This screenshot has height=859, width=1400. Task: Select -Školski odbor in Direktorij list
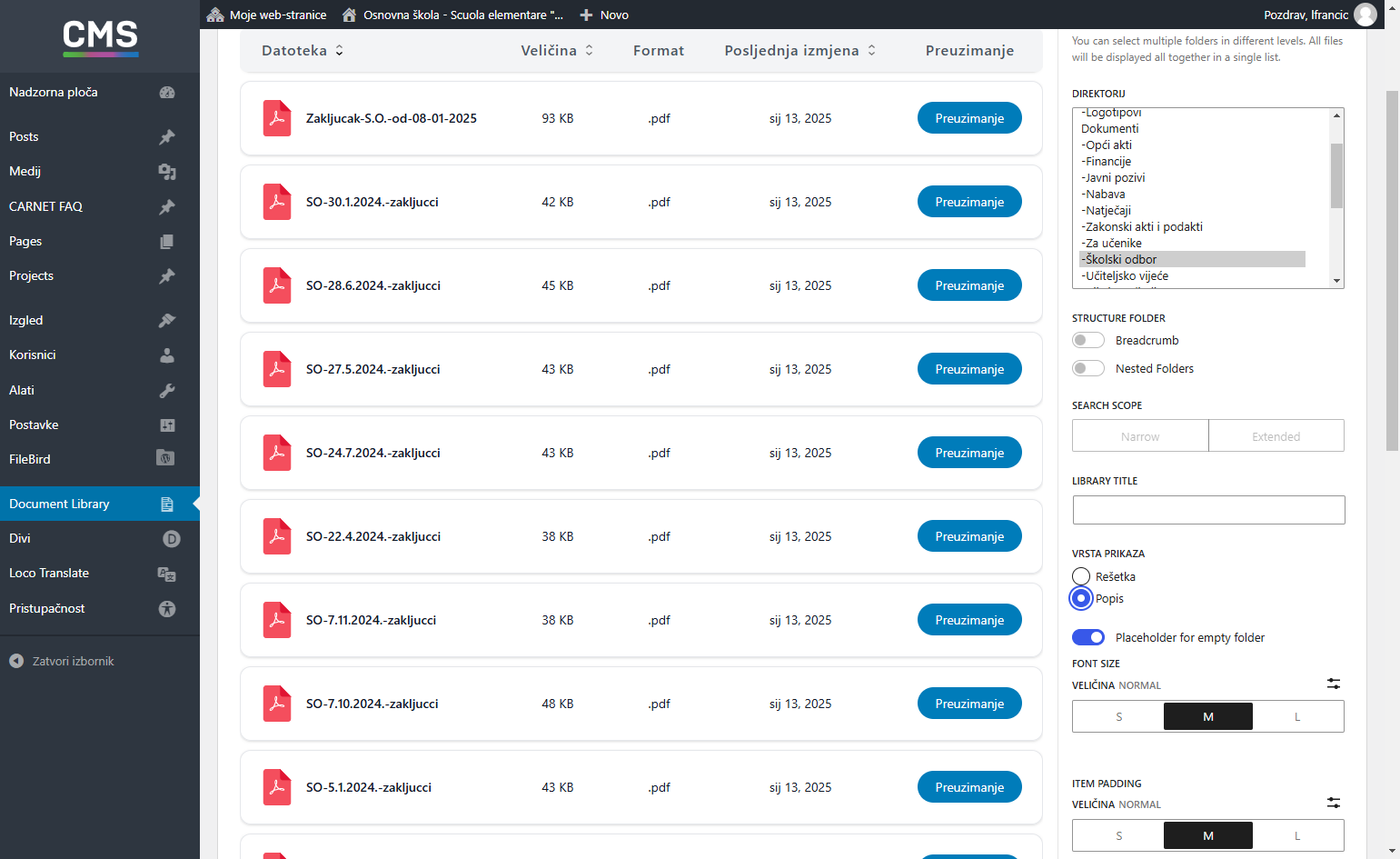[1192, 259]
